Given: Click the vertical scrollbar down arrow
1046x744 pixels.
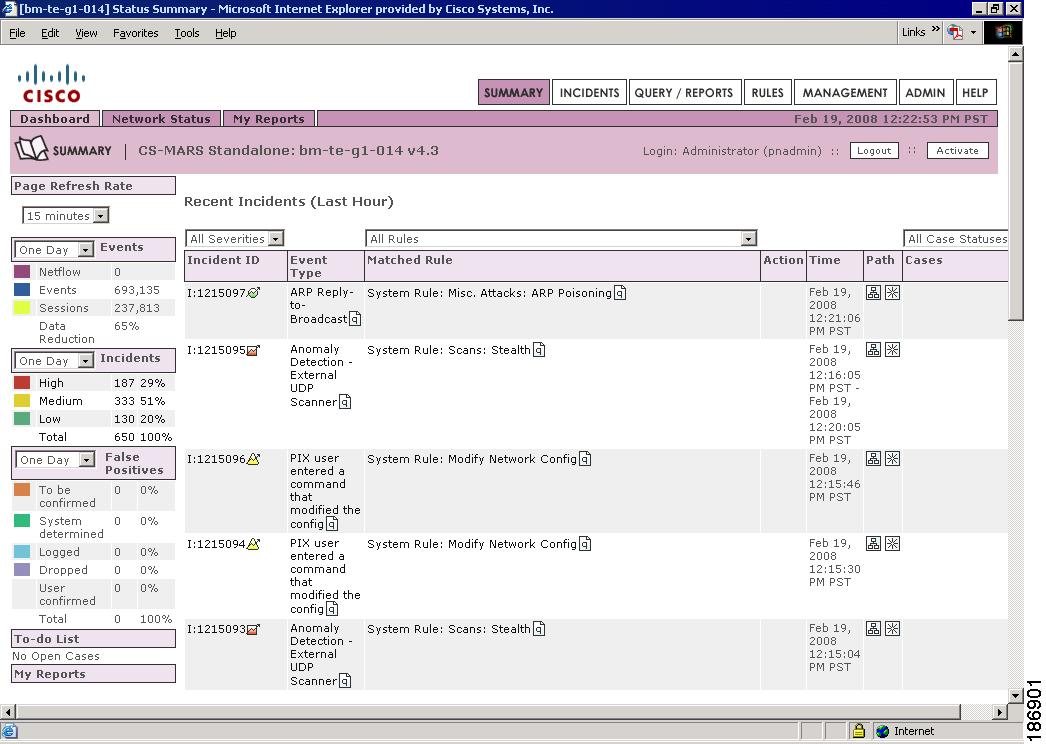Looking at the screenshot, I should (1016, 695).
